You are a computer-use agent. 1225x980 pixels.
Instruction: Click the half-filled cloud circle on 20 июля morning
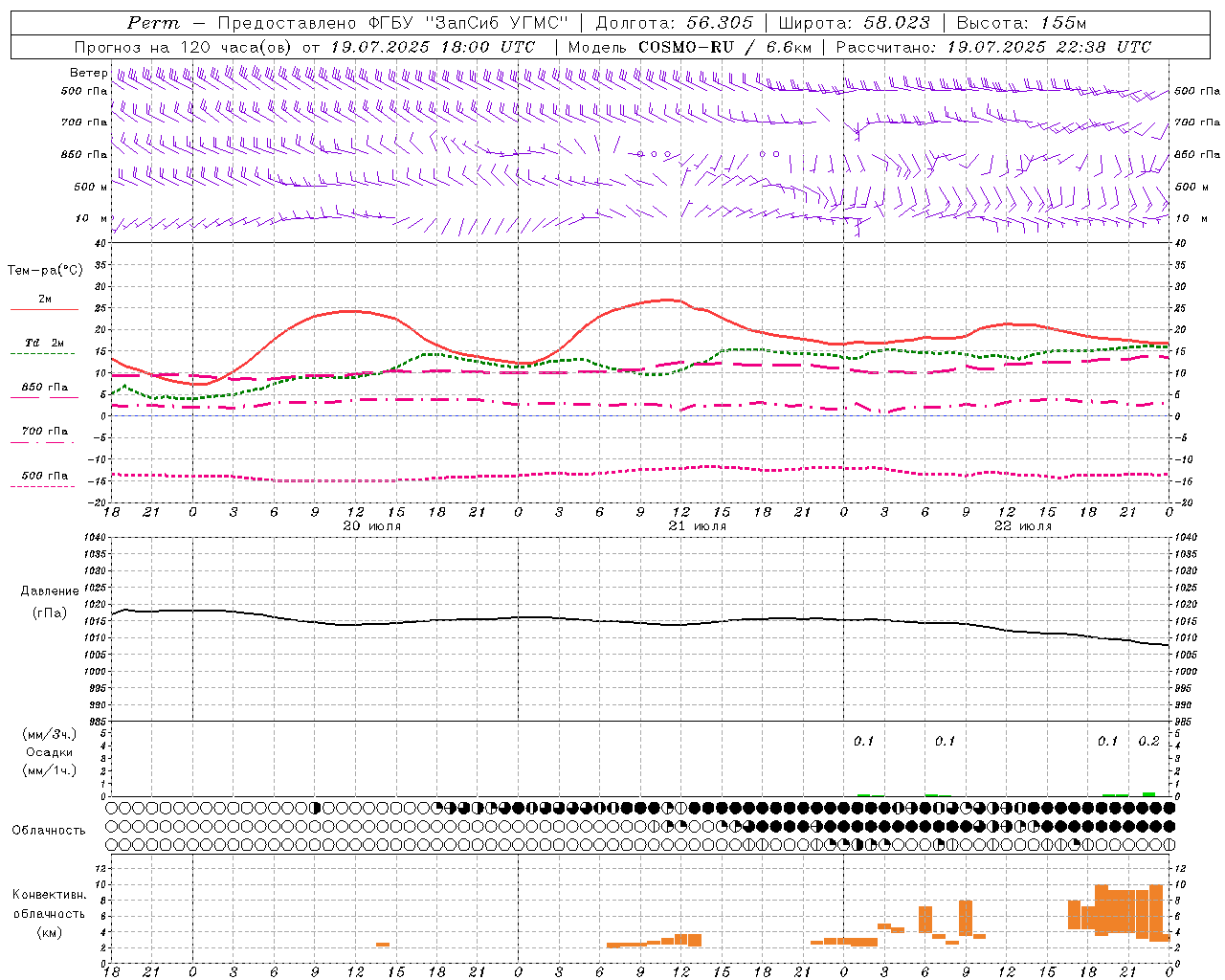click(316, 808)
